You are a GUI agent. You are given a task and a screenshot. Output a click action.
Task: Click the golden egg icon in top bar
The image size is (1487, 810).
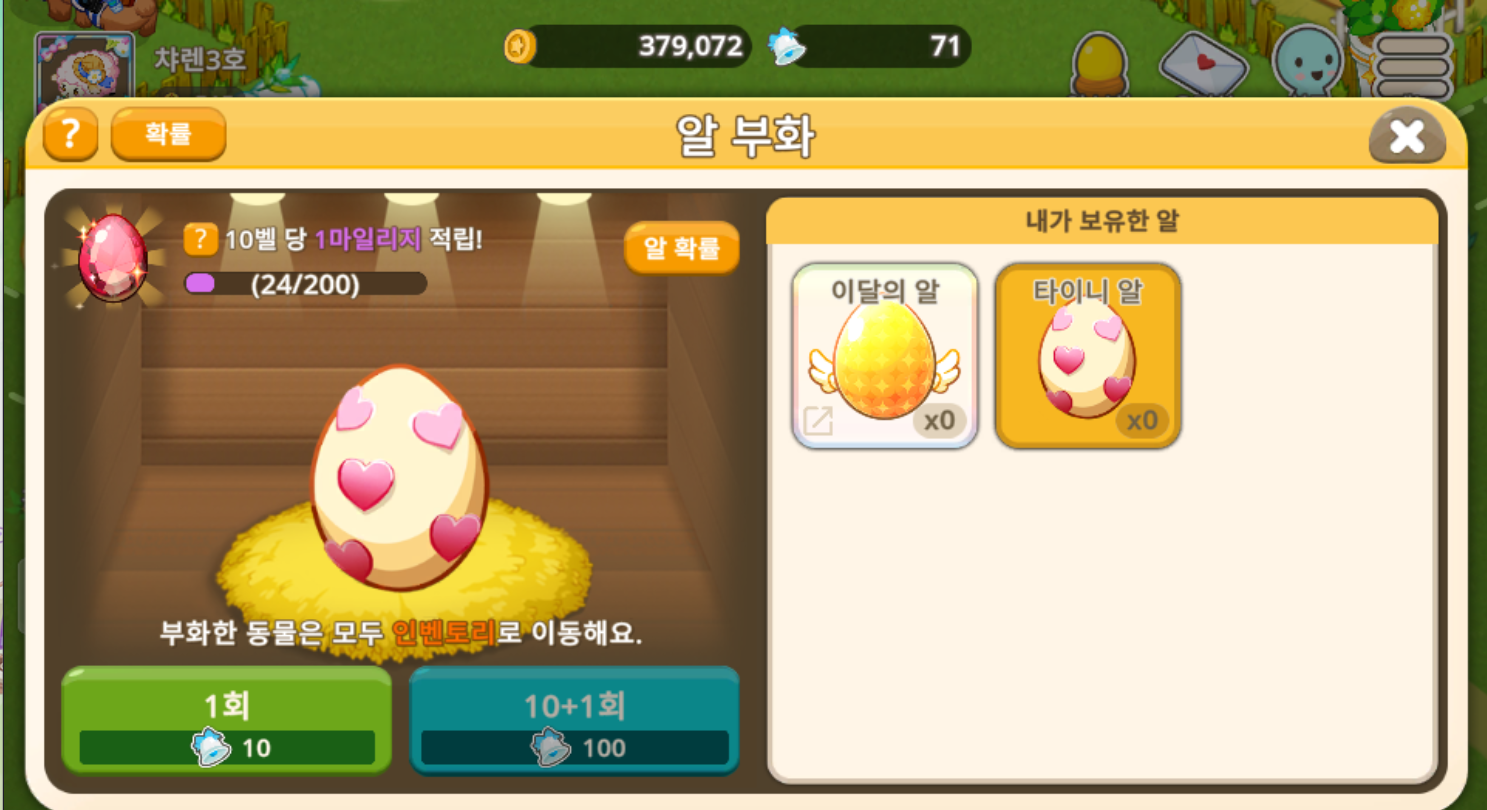[x=1099, y=62]
